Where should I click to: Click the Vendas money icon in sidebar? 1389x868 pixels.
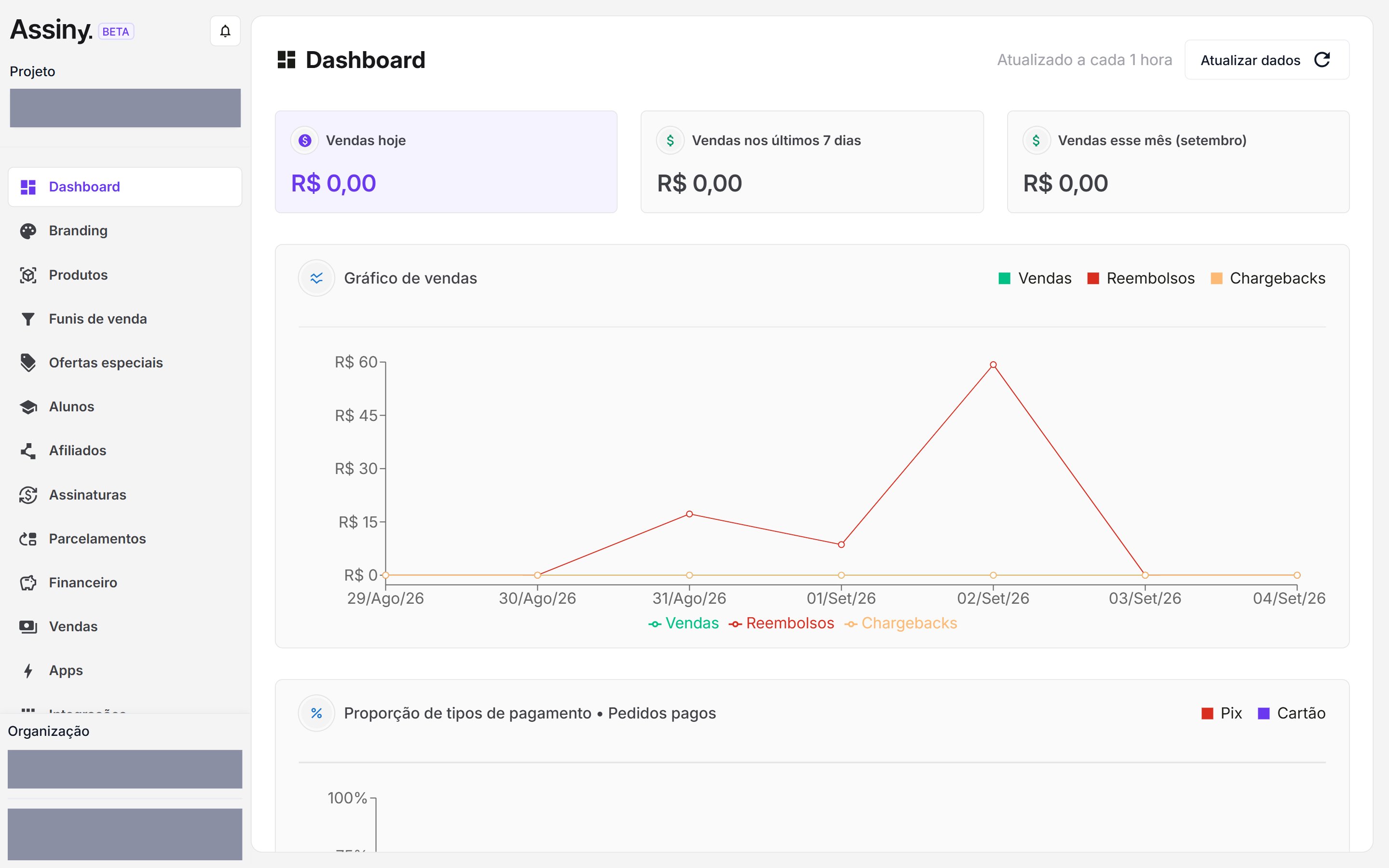click(28, 627)
